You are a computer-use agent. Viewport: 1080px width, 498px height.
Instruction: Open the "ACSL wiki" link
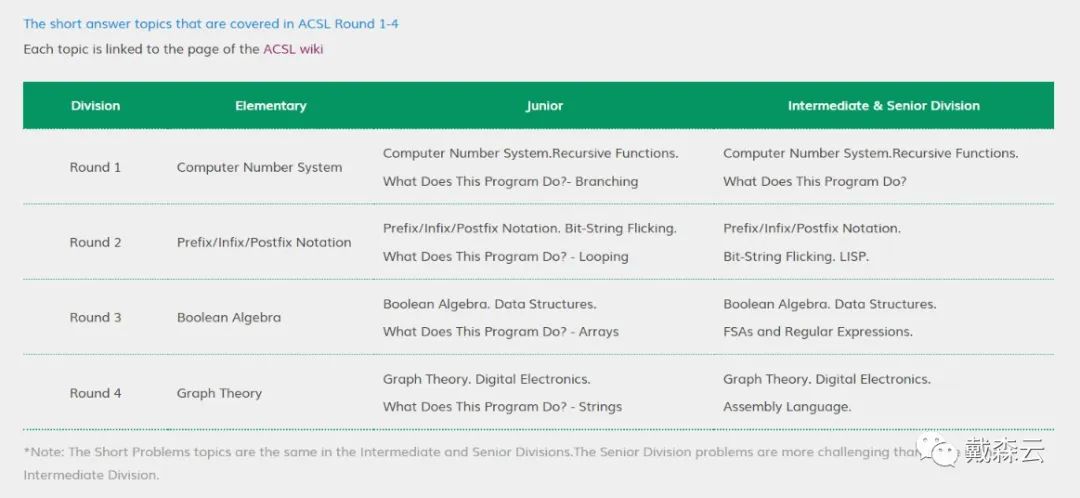pos(293,49)
